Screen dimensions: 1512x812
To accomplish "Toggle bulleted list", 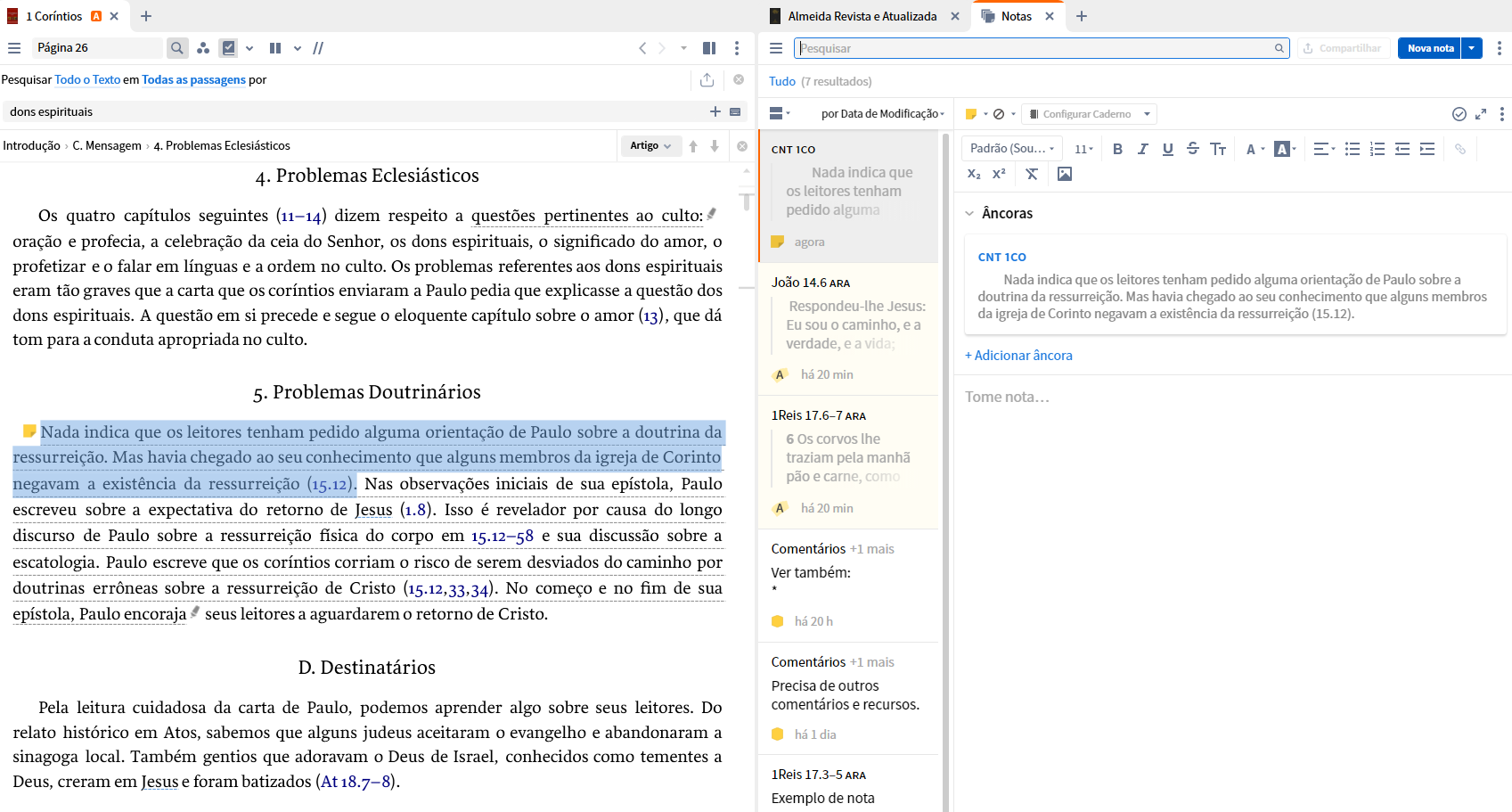I will click(x=1353, y=149).
